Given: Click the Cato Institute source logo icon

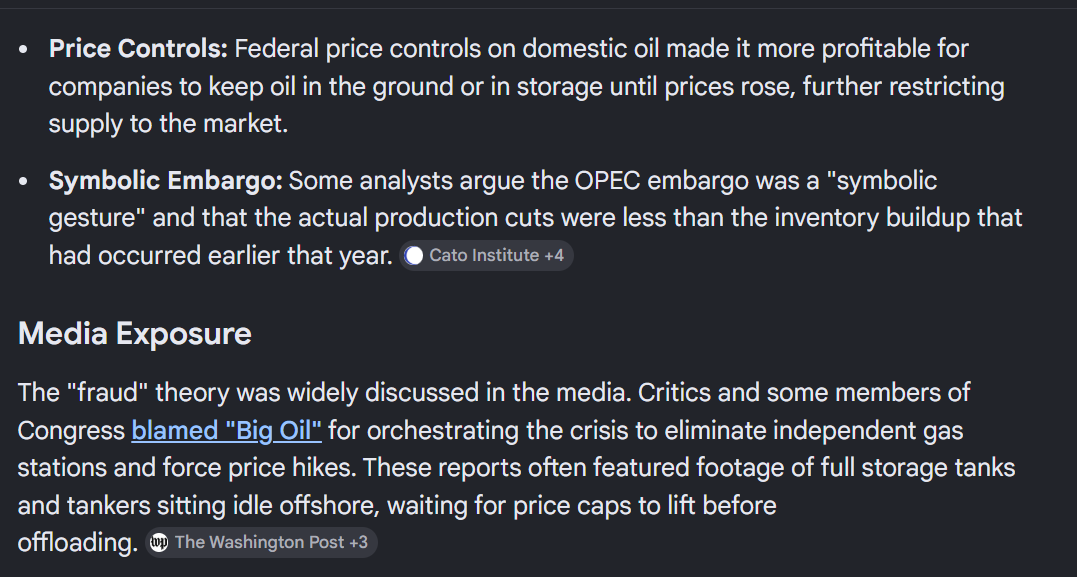Looking at the screenshot, I should [413, 256].
